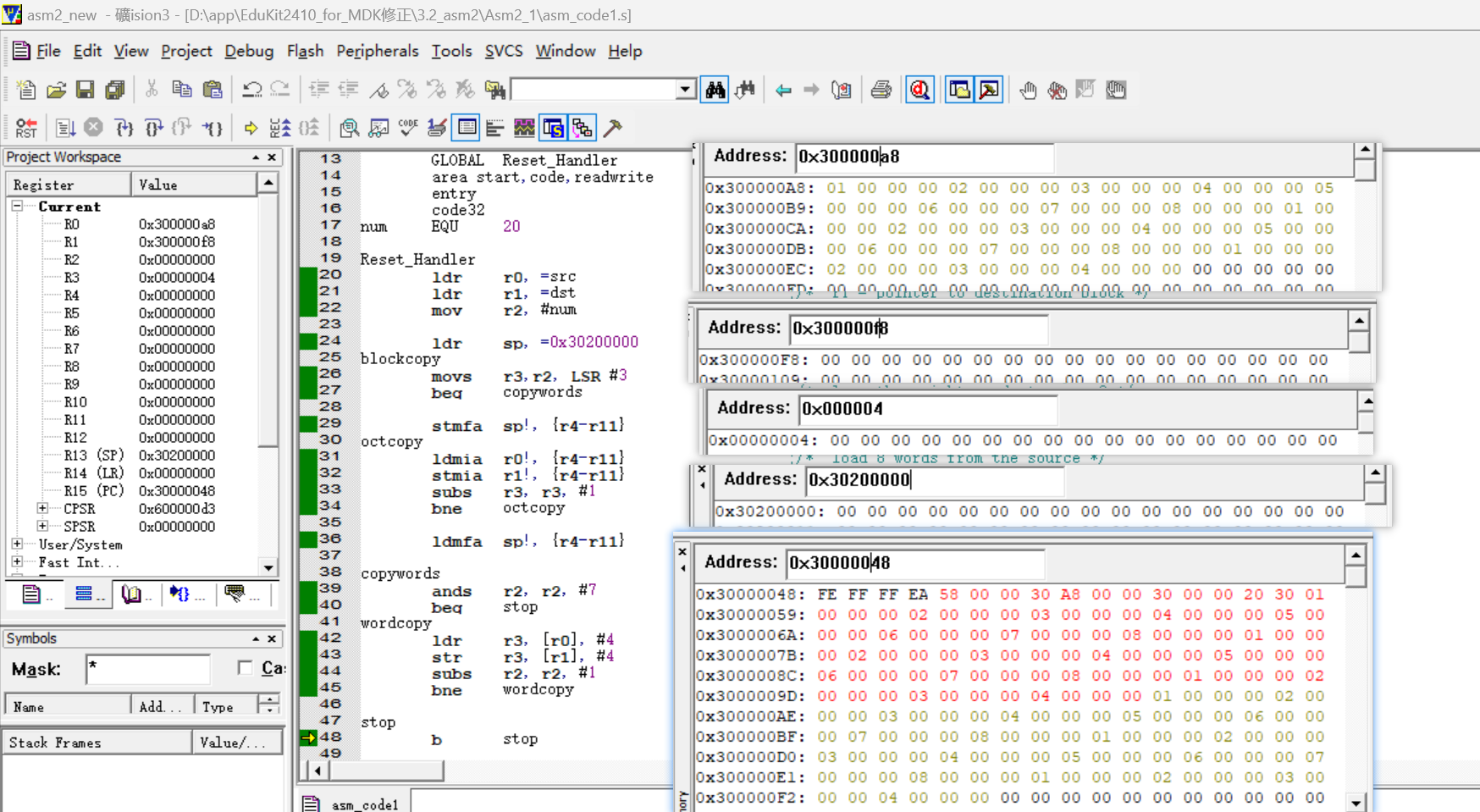Click the Insert/Remove Breakpoint hand icon
The width and height of the screenshot is (1480, 812).
coord(1028,90)
